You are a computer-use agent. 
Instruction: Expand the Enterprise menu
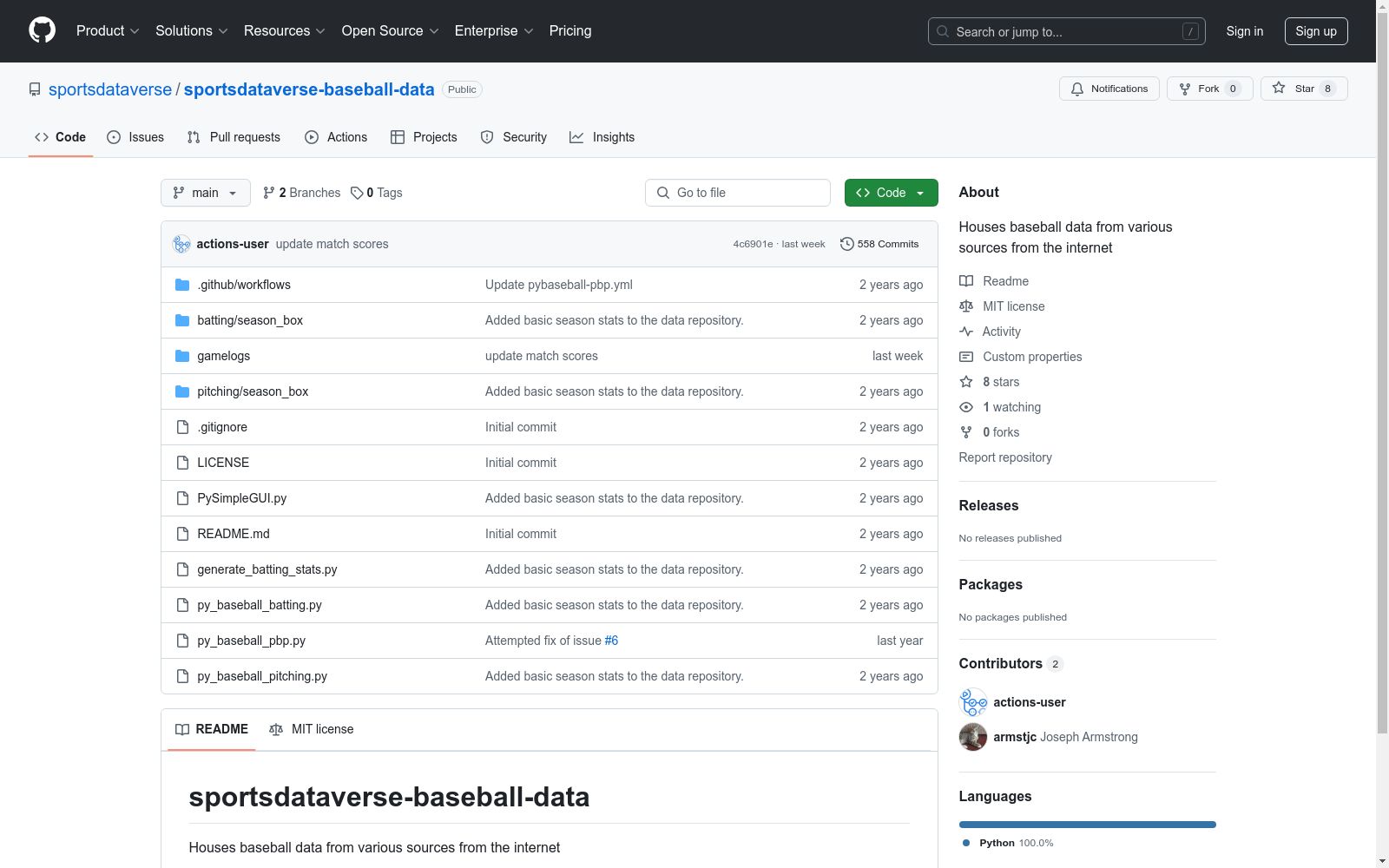click(494, 30)
